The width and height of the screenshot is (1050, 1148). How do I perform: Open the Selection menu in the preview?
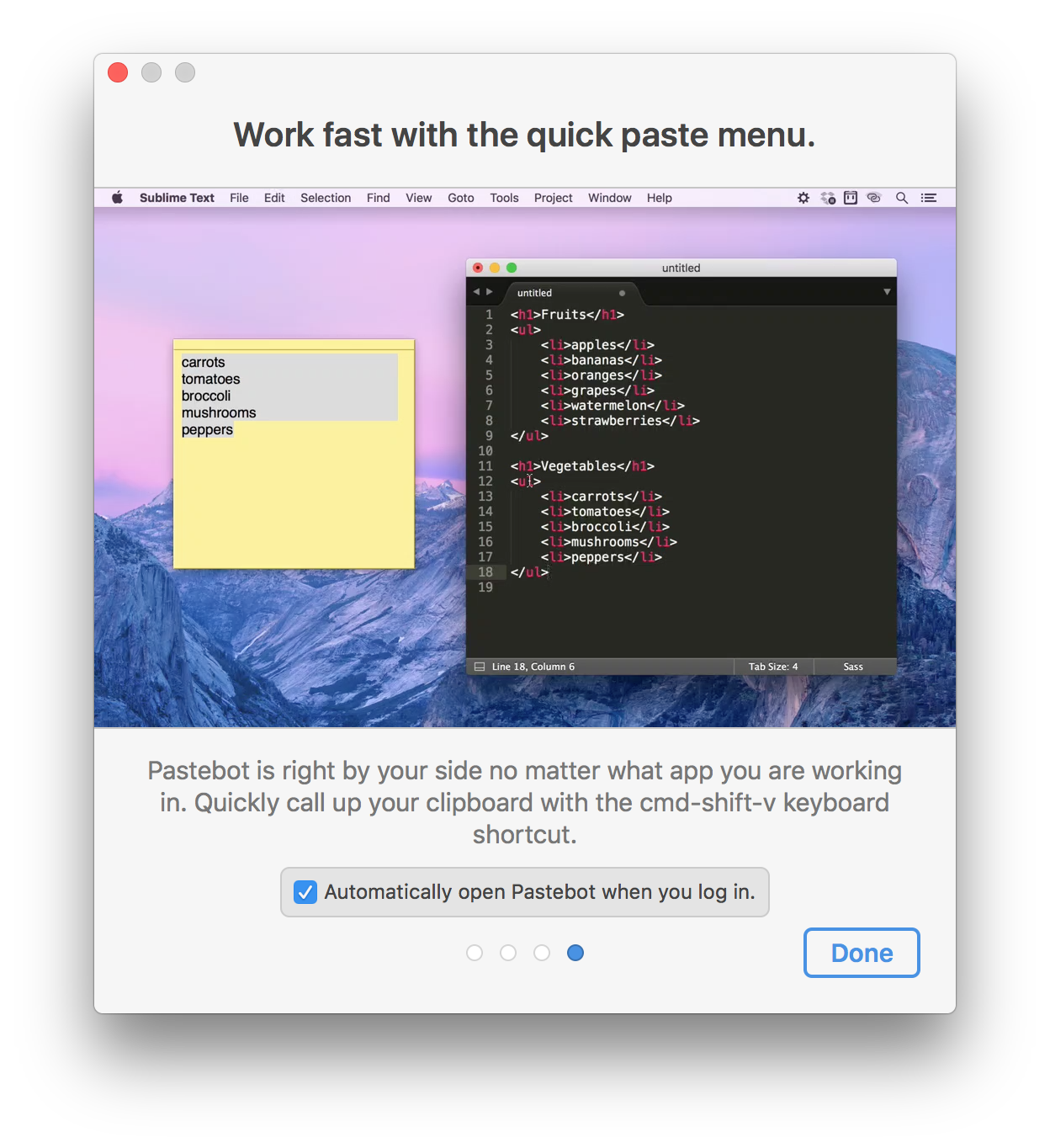pos(326,198)
